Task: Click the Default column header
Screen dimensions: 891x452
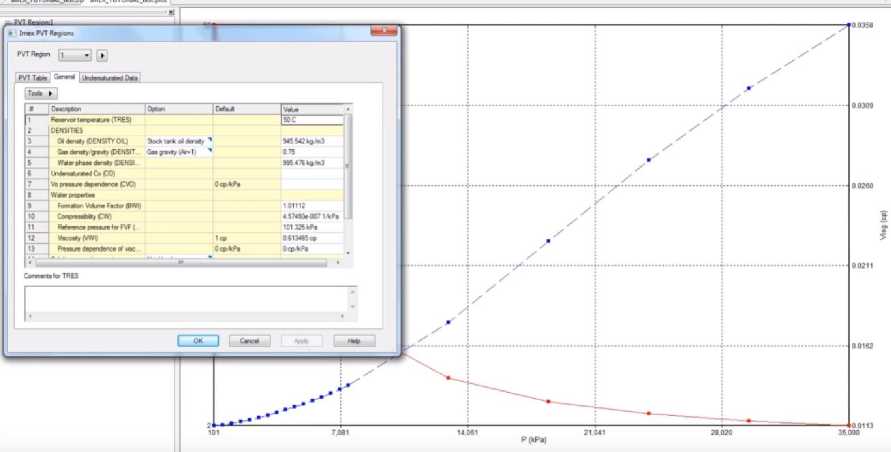Action: [x=247, y=109]
